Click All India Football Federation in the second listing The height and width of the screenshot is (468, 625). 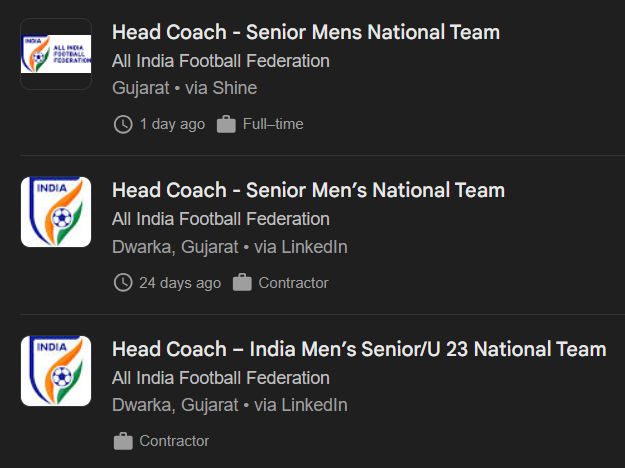pyautogui.click(x=221, y=219)
